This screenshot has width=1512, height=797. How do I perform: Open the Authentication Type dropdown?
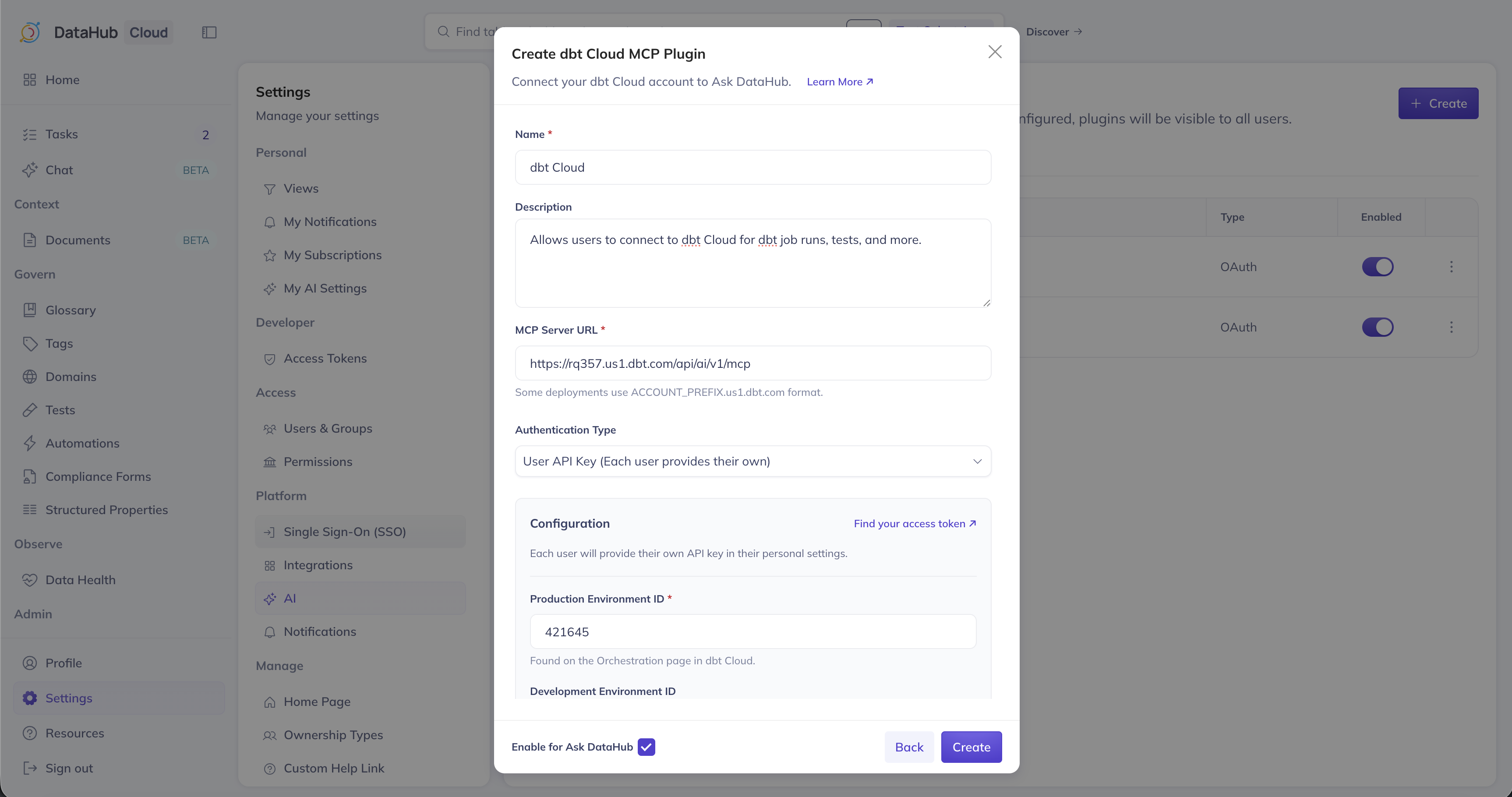point(752,461)
